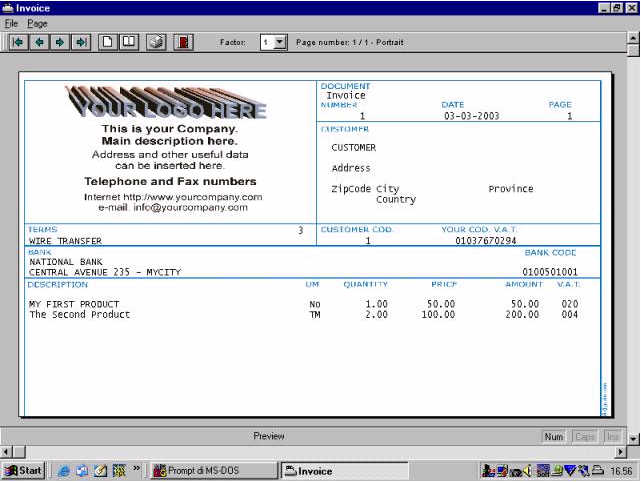Open Outlook Express quick launch icon

[x=82, y=471]
